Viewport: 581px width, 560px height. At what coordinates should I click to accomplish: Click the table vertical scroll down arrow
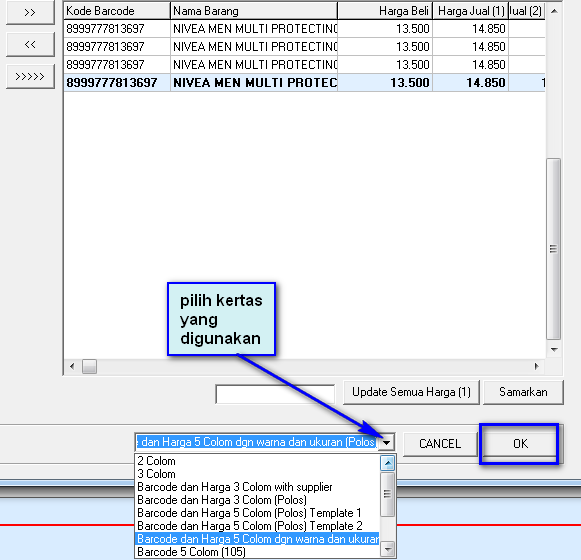coord(554,349)
